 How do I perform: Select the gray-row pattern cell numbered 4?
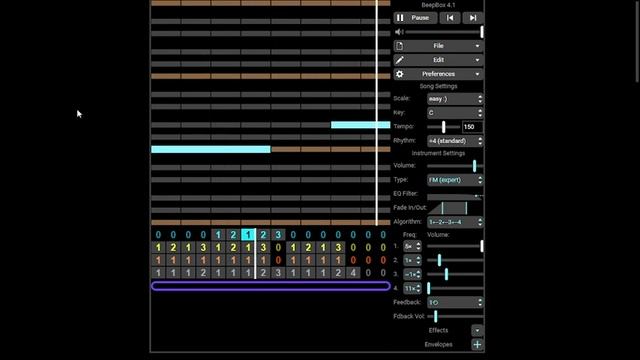(x=353, y=273)
